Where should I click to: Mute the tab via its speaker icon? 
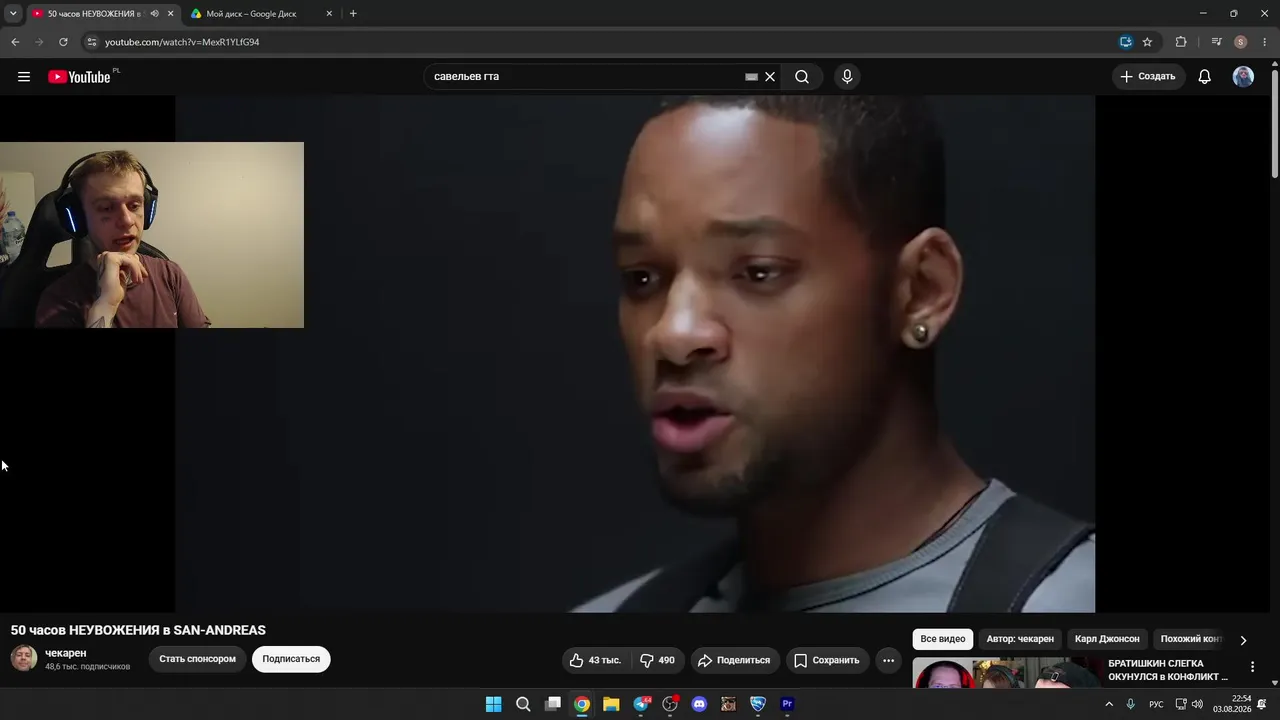(x=154, y=14)
